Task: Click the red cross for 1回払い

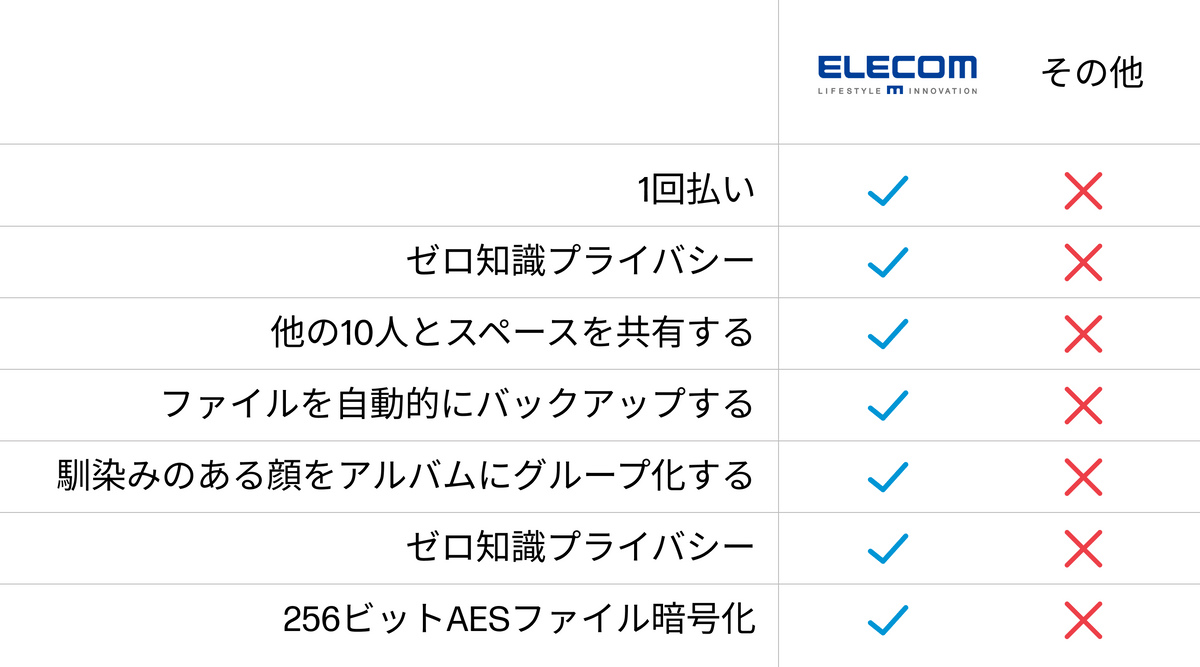Action: tap(1083, 191)
